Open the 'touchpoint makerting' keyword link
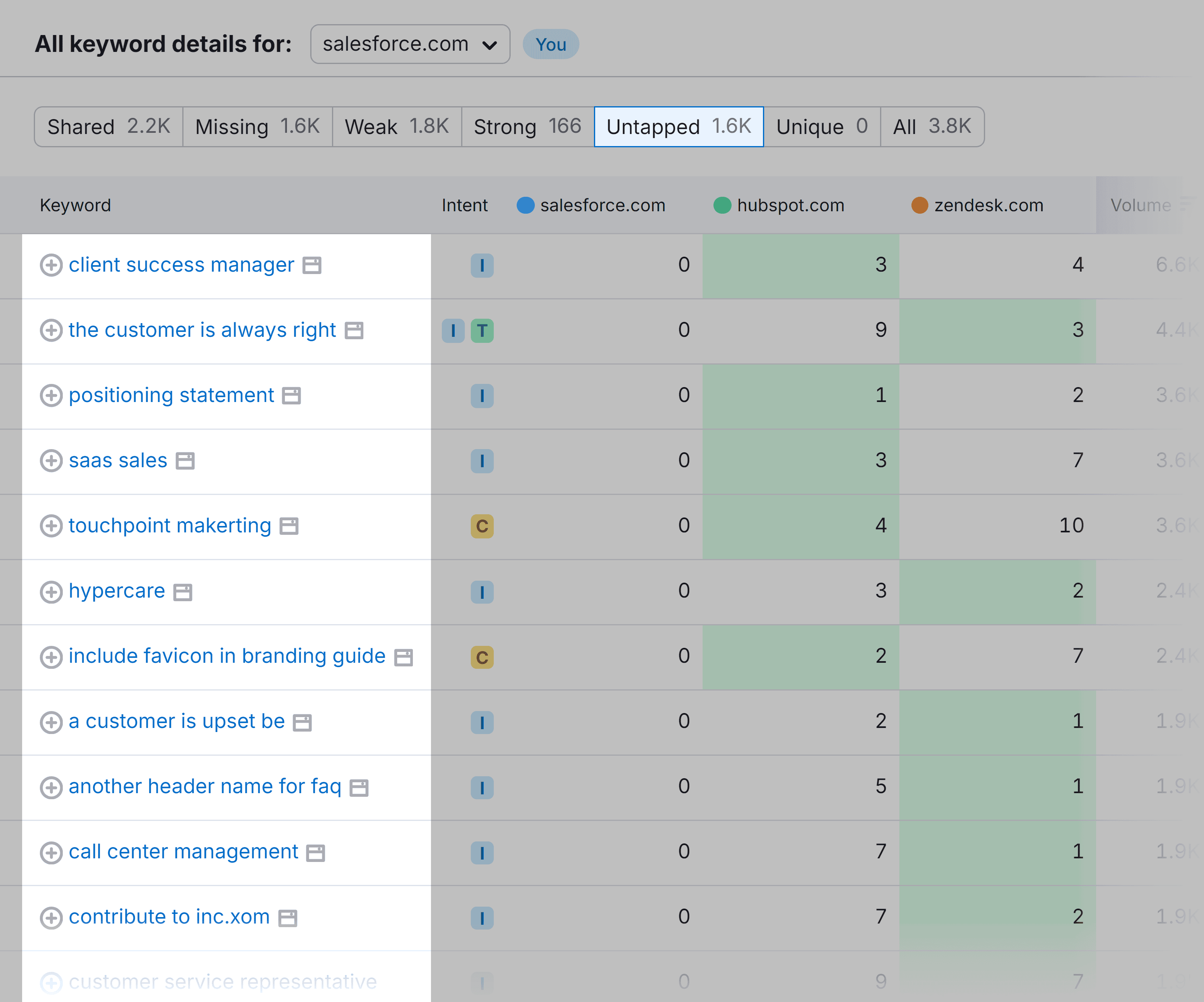This screenshot has height=1002, width=1204. (170, 526)
